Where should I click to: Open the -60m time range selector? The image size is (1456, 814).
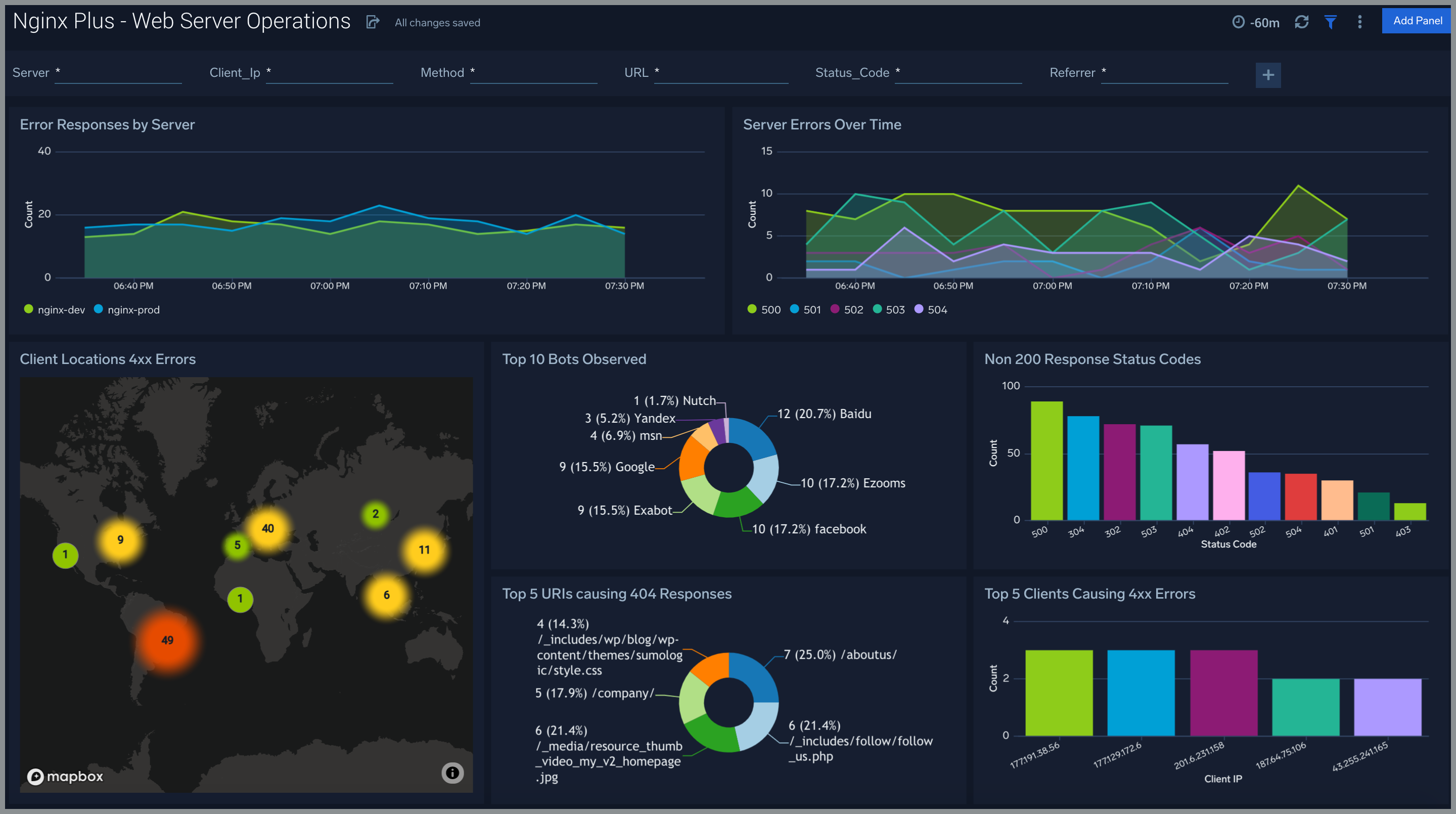click(x=1264, y=23)
